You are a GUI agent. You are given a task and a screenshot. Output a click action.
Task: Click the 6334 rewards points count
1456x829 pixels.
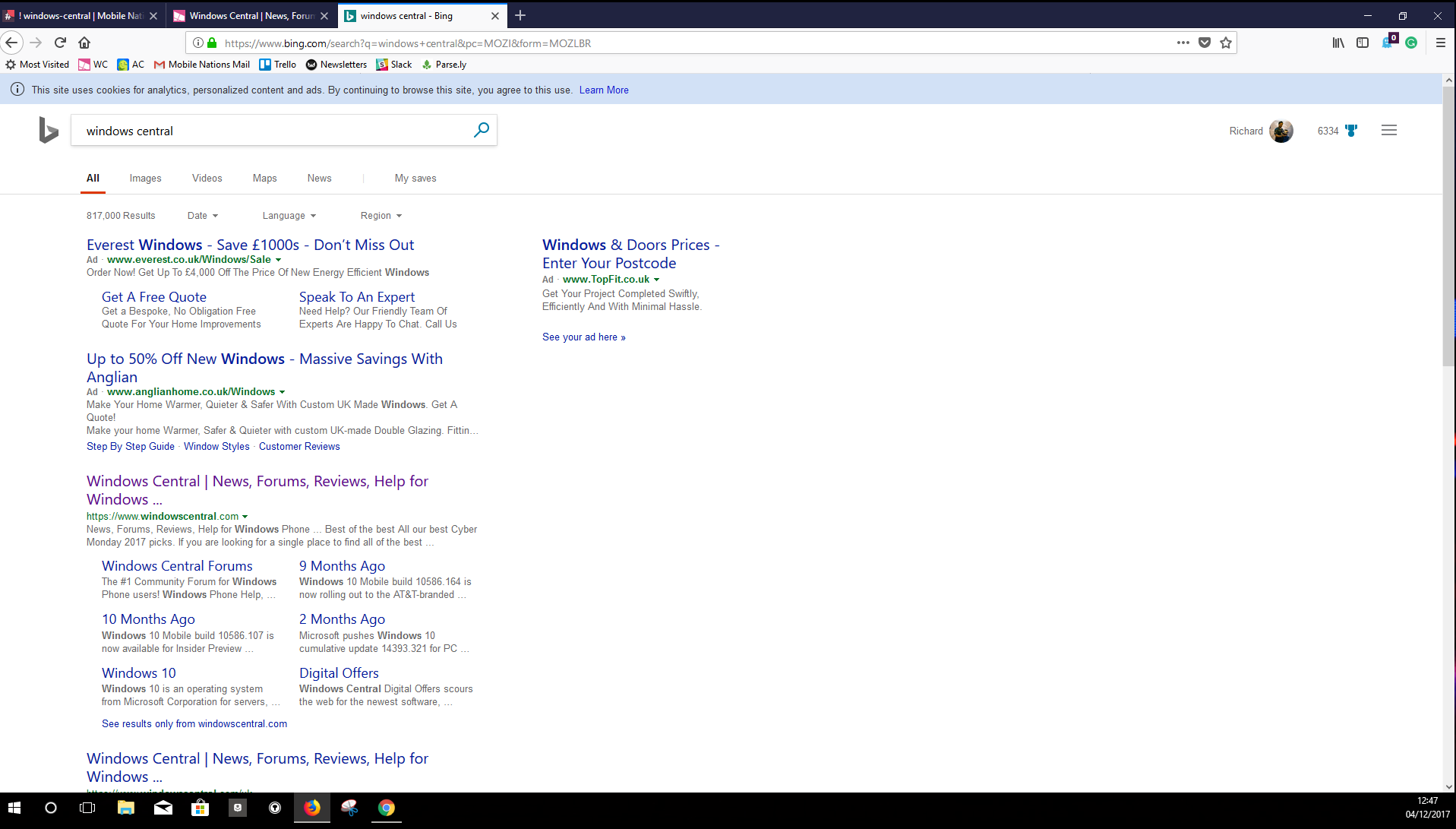[x=1328, y=131]
